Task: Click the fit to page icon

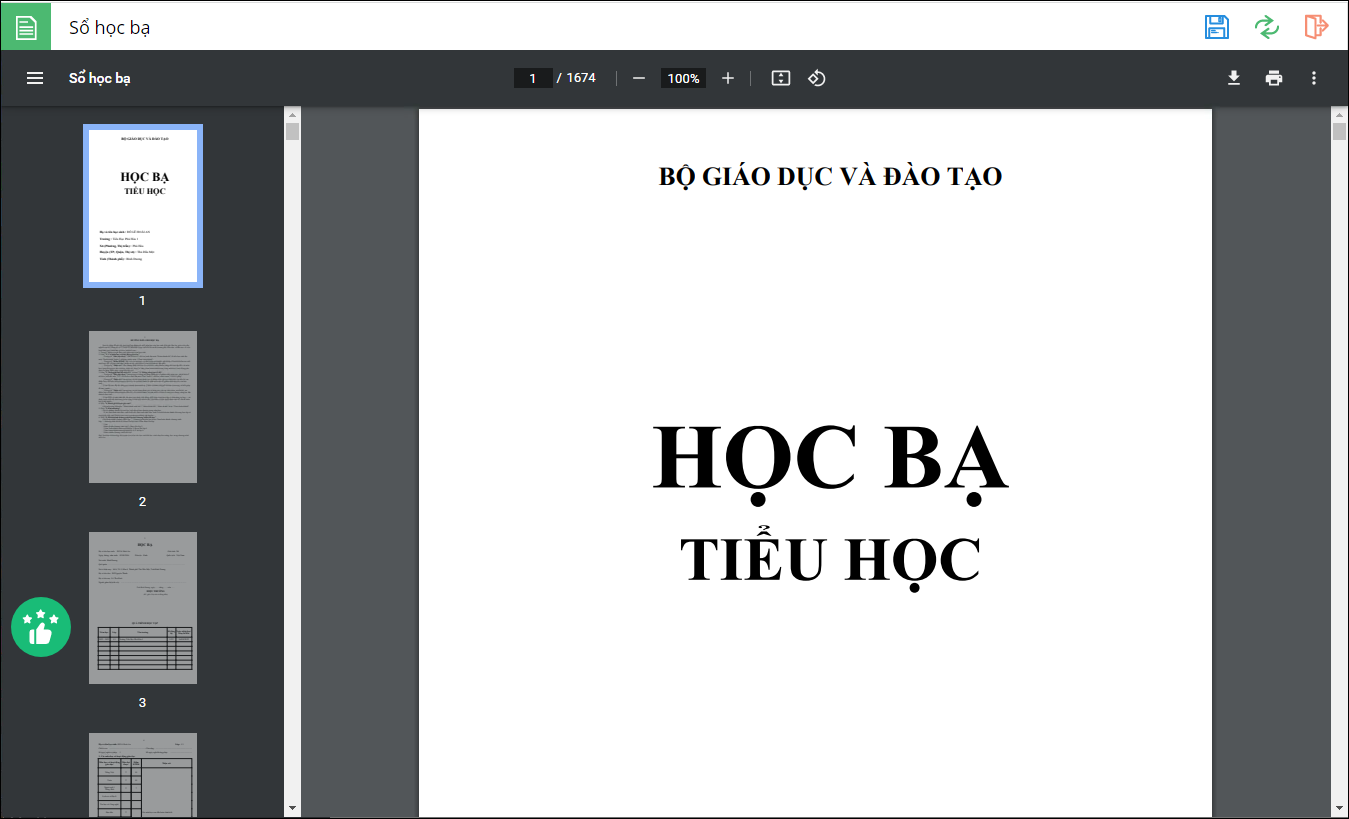Action: (x=781, y=78)
